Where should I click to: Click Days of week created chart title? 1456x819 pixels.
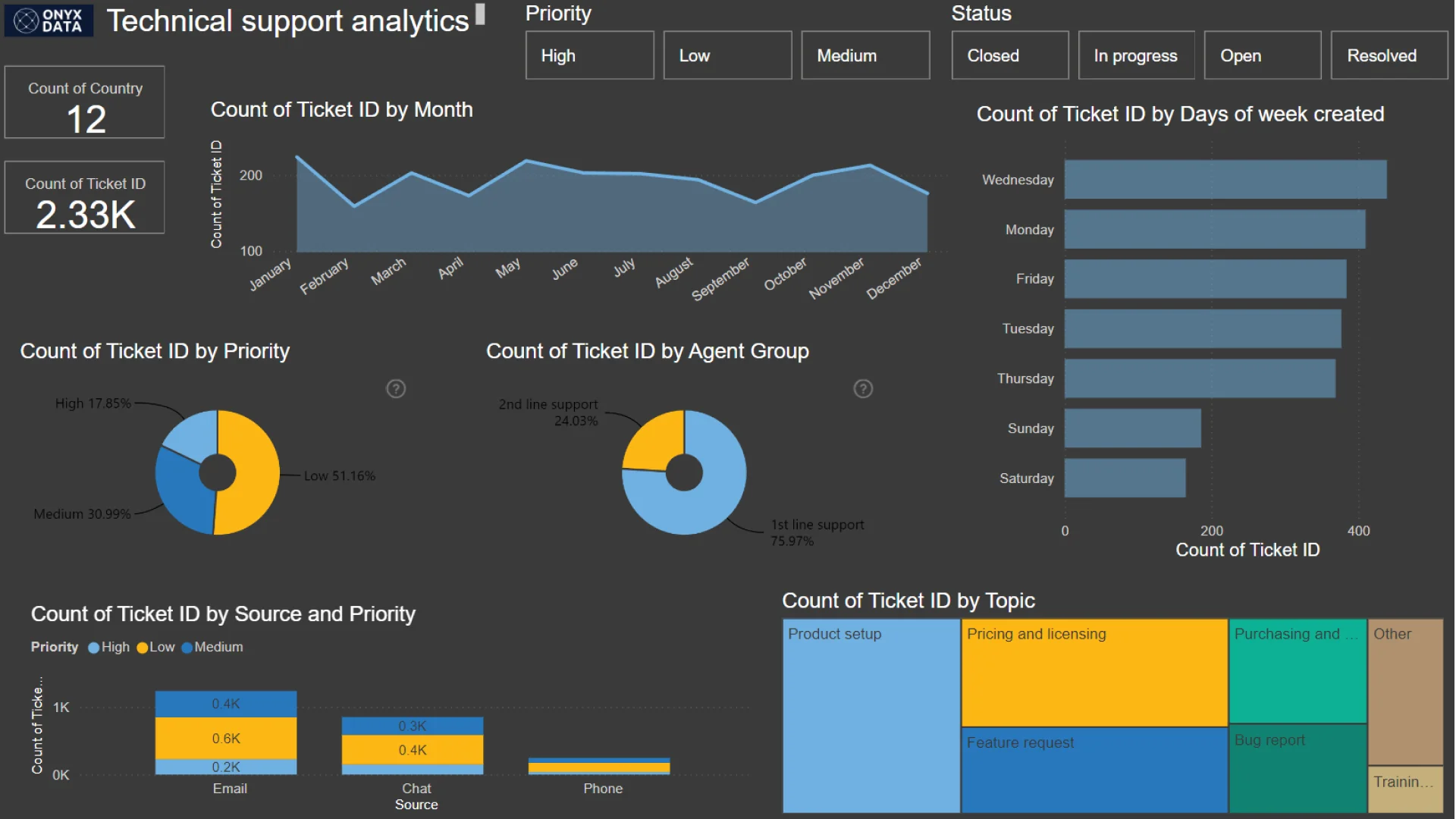pyautogui.click(x=1180, y=114)
